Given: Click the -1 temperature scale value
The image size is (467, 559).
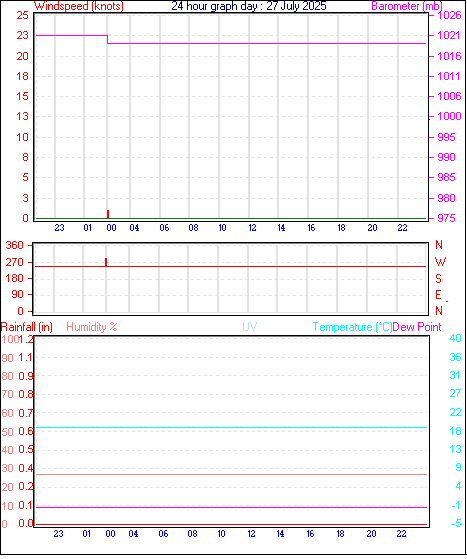Looking at the screenshot, I should coord(456,506).
